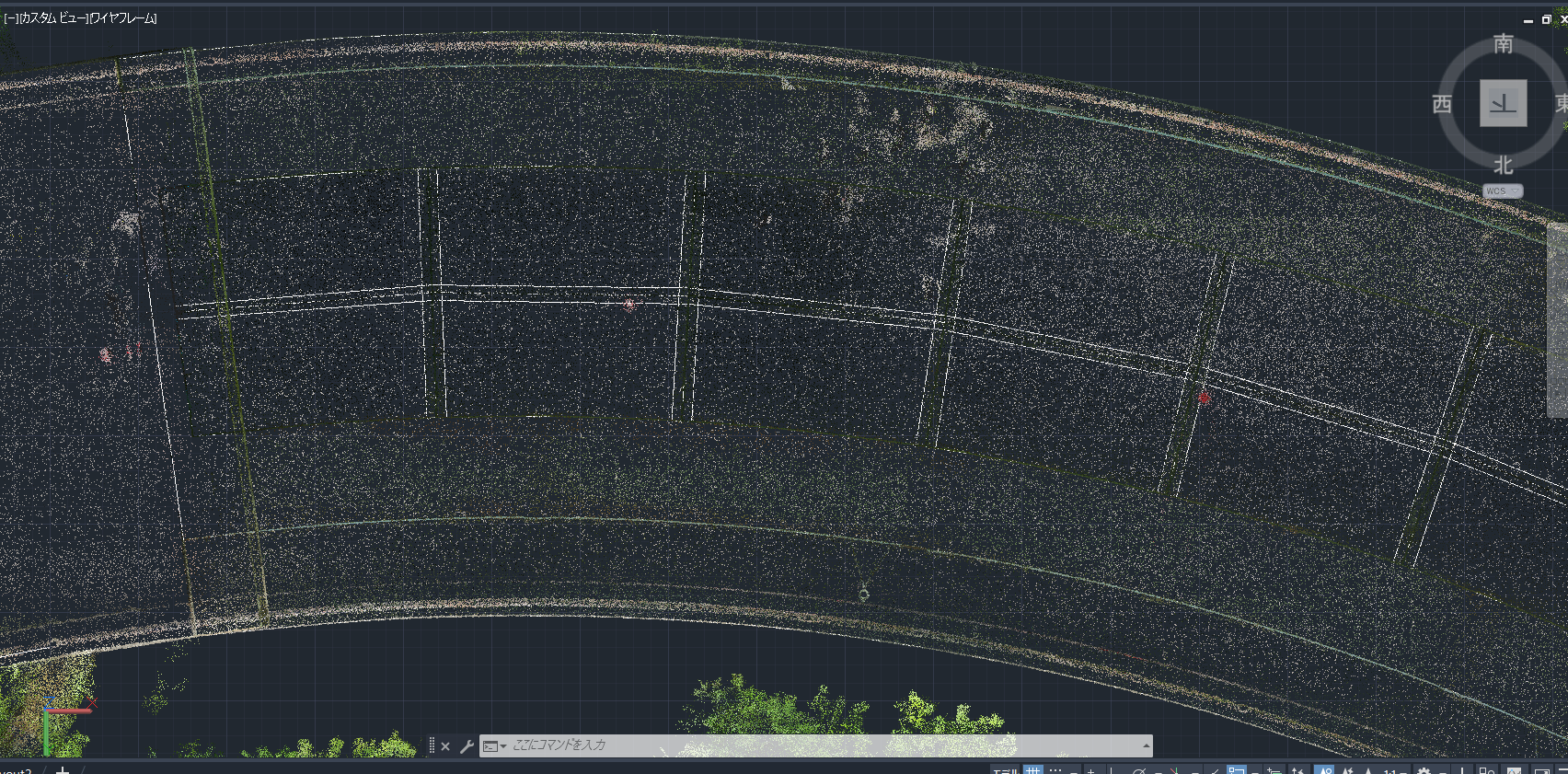Image resolution: width=1568 pixels, height=774 pixels.
Task: Select the 上 face of the ViewCube
Action: click(1503, 103)
